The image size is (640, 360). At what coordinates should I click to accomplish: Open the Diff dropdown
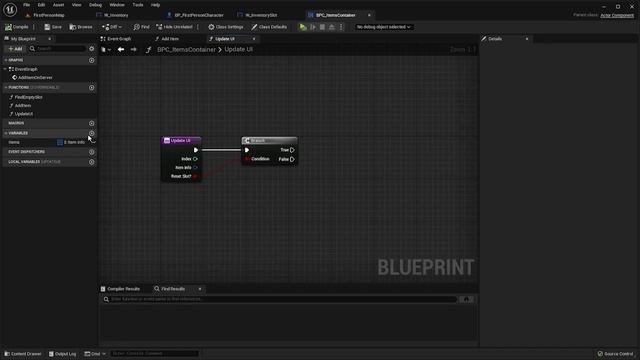point(111,27)
